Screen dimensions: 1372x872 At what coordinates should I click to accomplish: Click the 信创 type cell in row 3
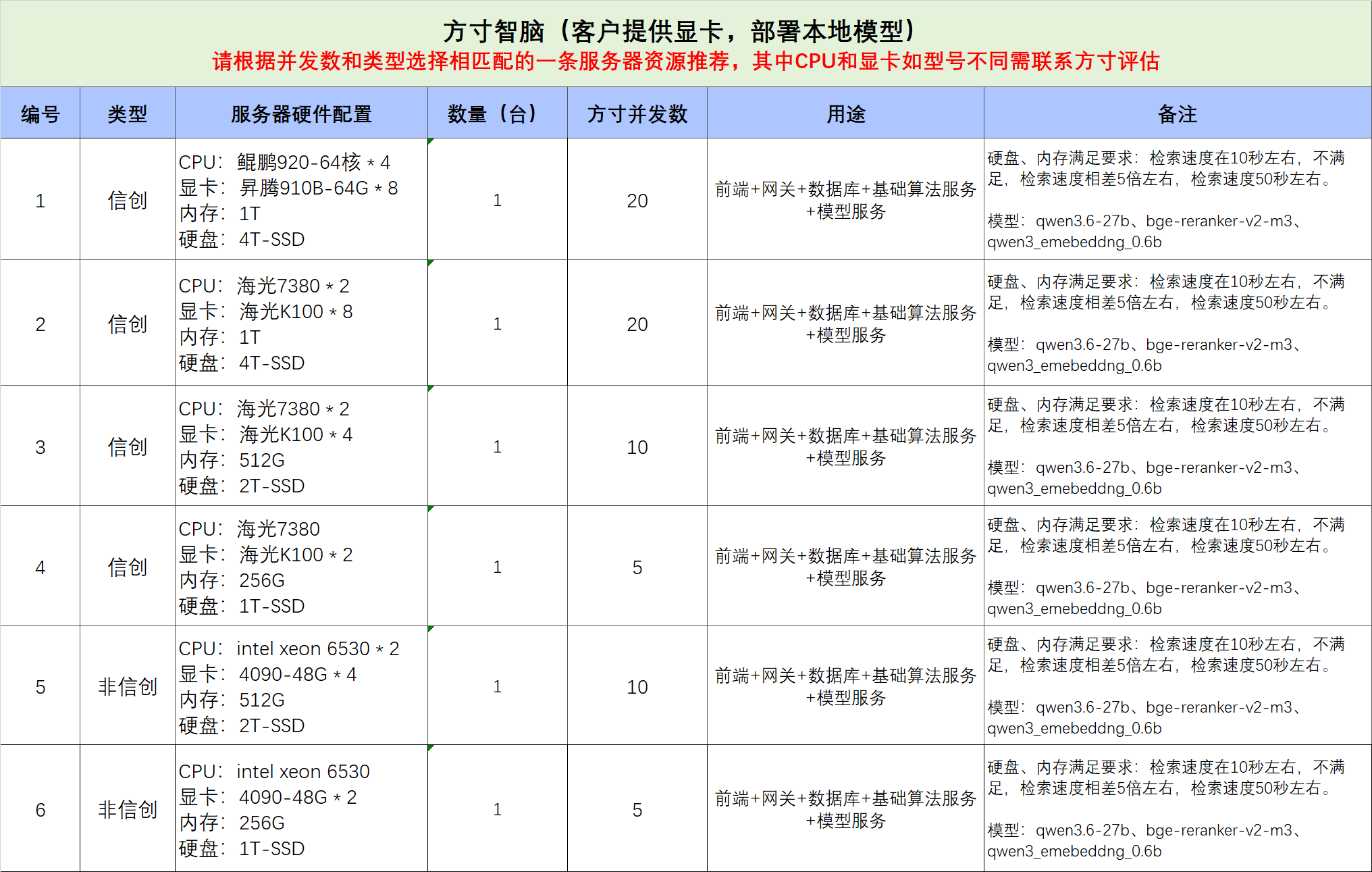click(x=128, y=446)
